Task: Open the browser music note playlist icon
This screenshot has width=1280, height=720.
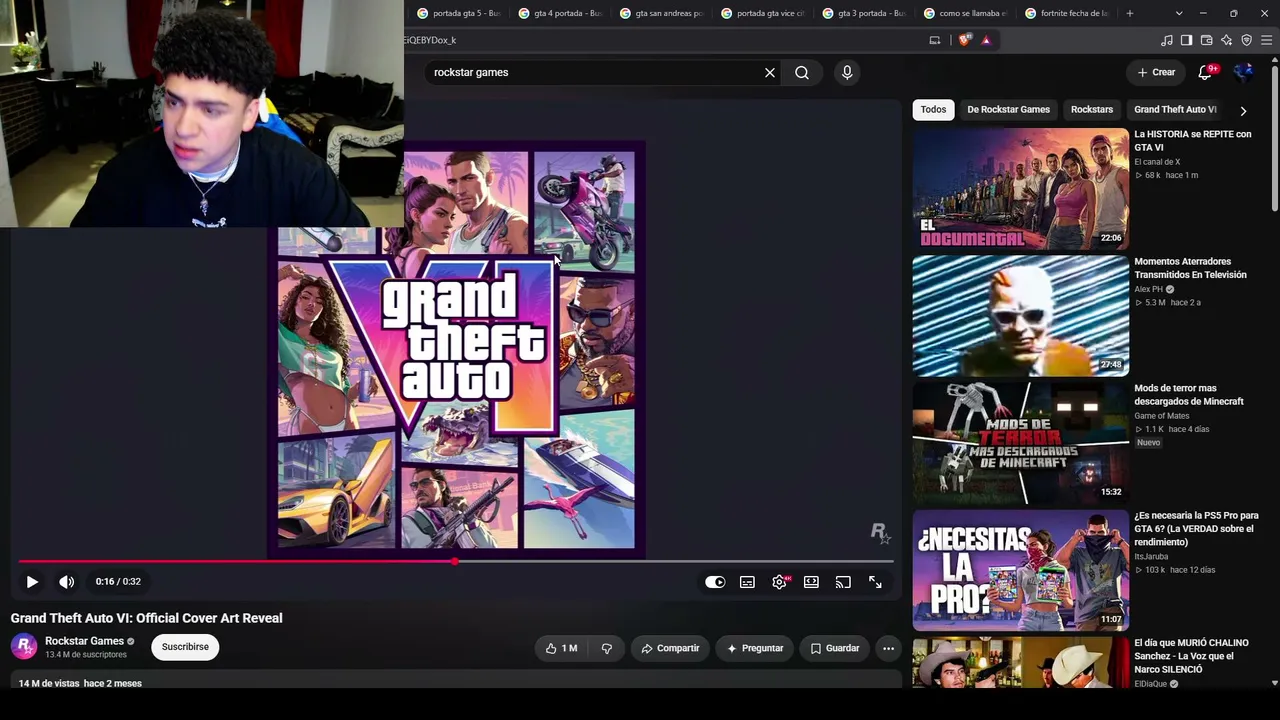Action: tap(1167, 40)
